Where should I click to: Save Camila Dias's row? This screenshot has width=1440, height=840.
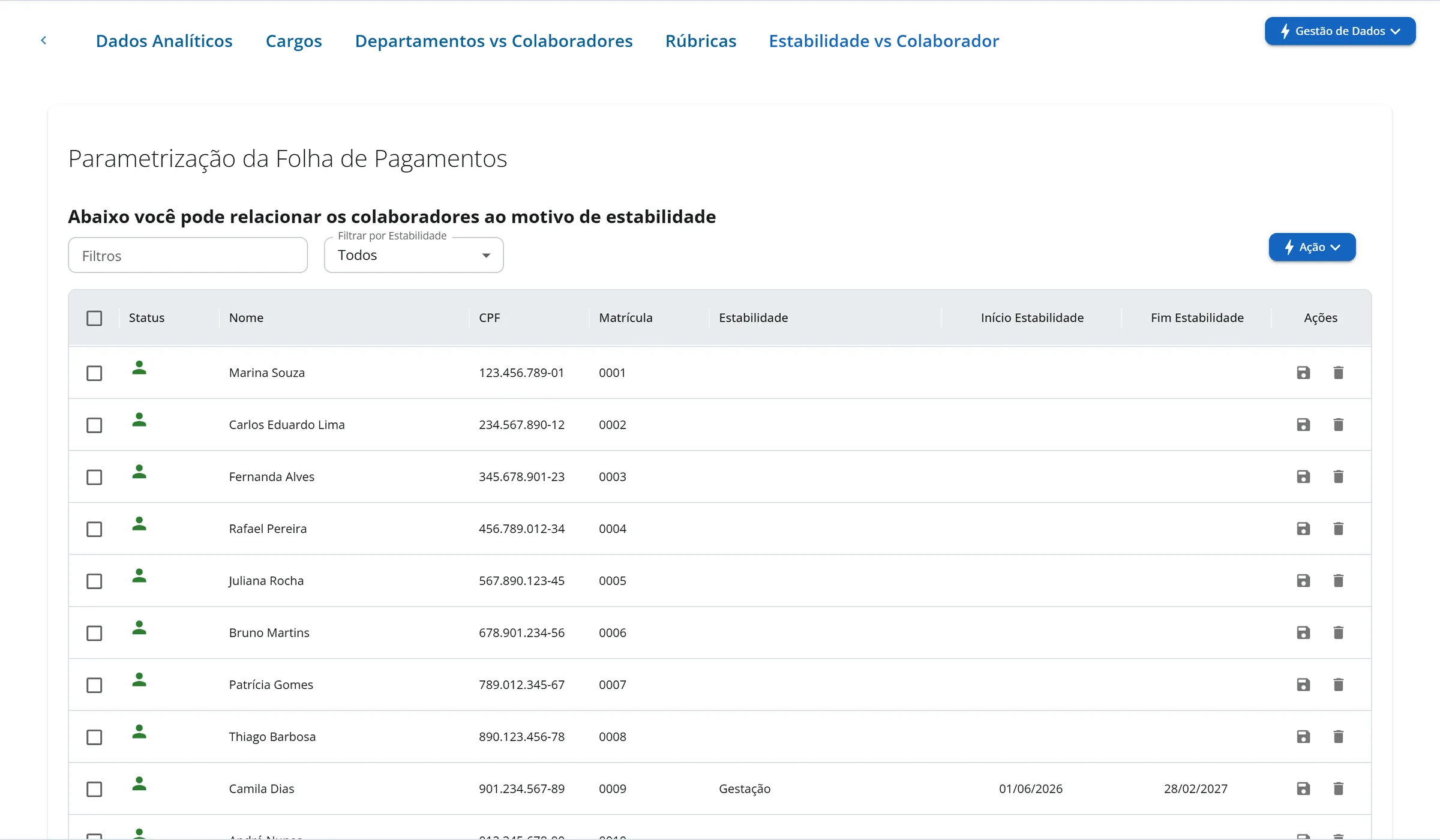1303,788
